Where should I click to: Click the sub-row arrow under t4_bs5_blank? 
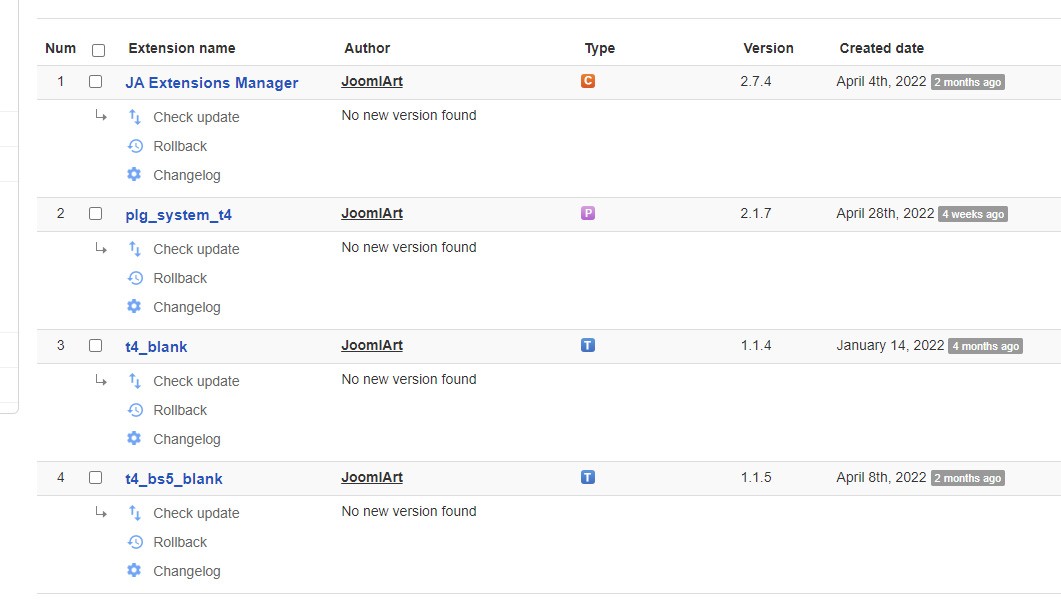(101, 512)
